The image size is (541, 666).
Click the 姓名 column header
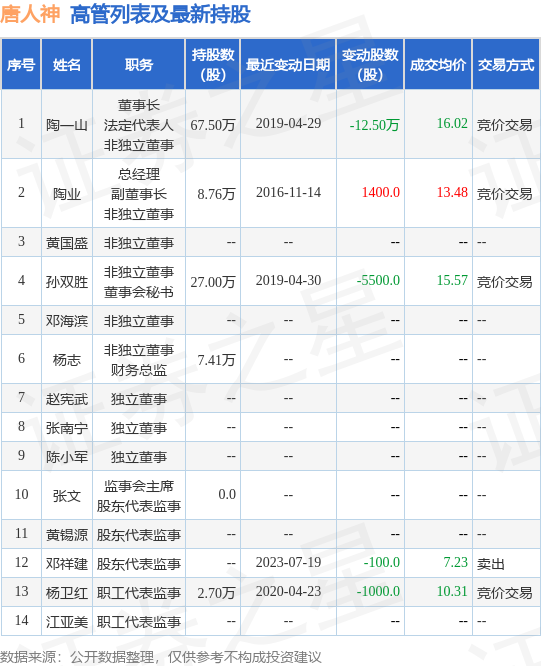(67, 65)
